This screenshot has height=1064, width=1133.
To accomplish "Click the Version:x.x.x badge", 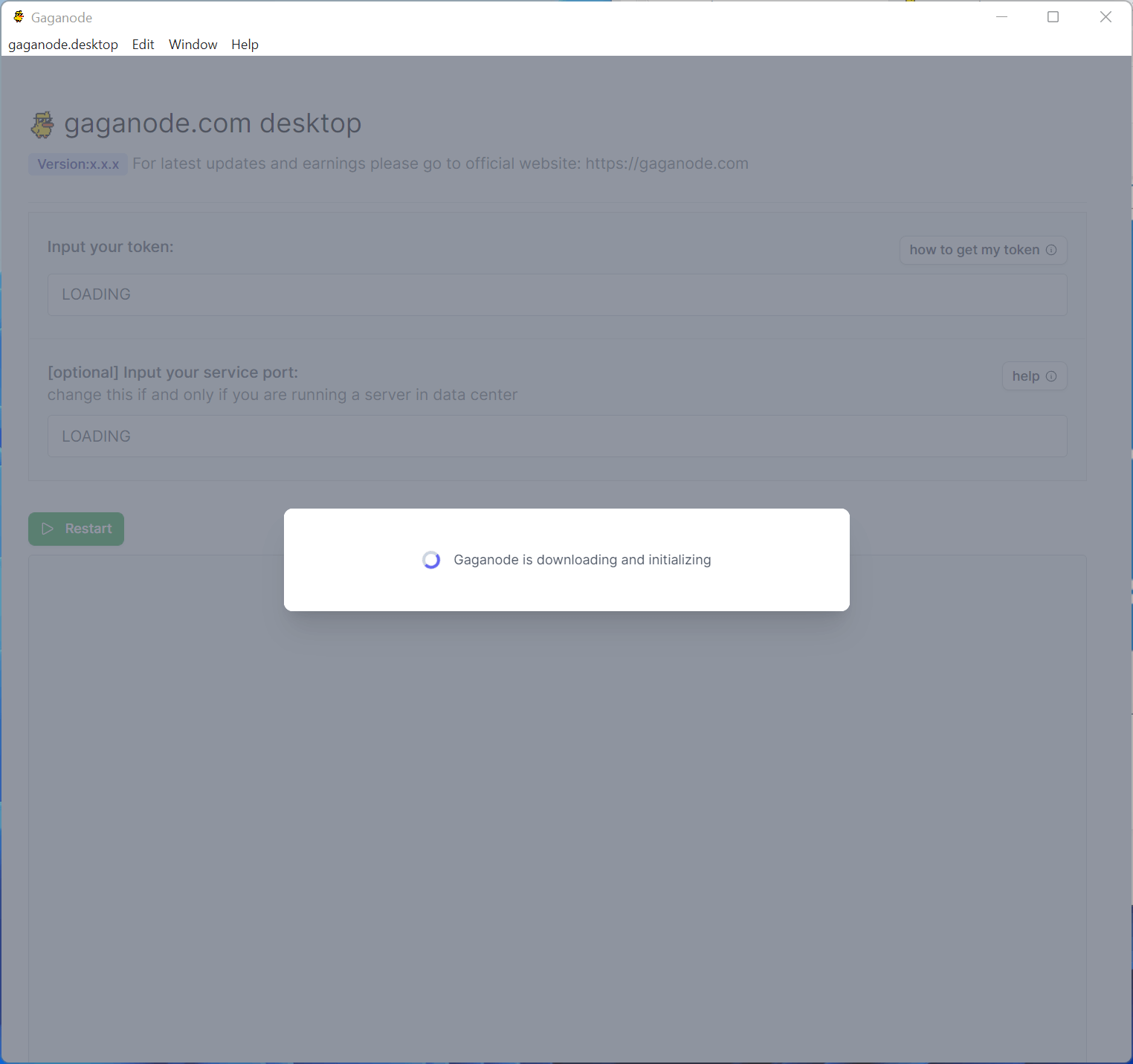I will tap(78, 164).
